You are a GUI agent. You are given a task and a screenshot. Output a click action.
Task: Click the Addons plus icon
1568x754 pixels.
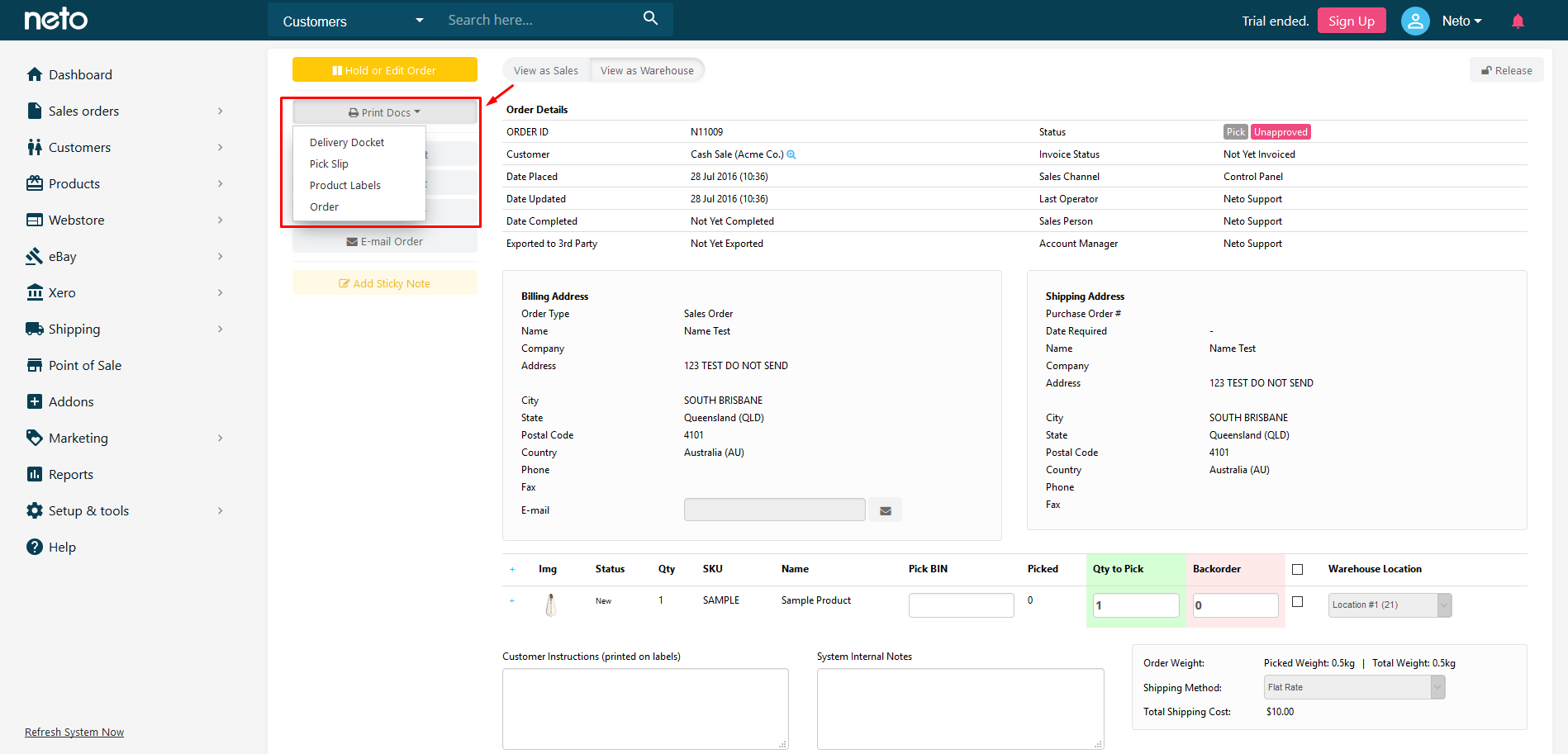coord(35,401)
